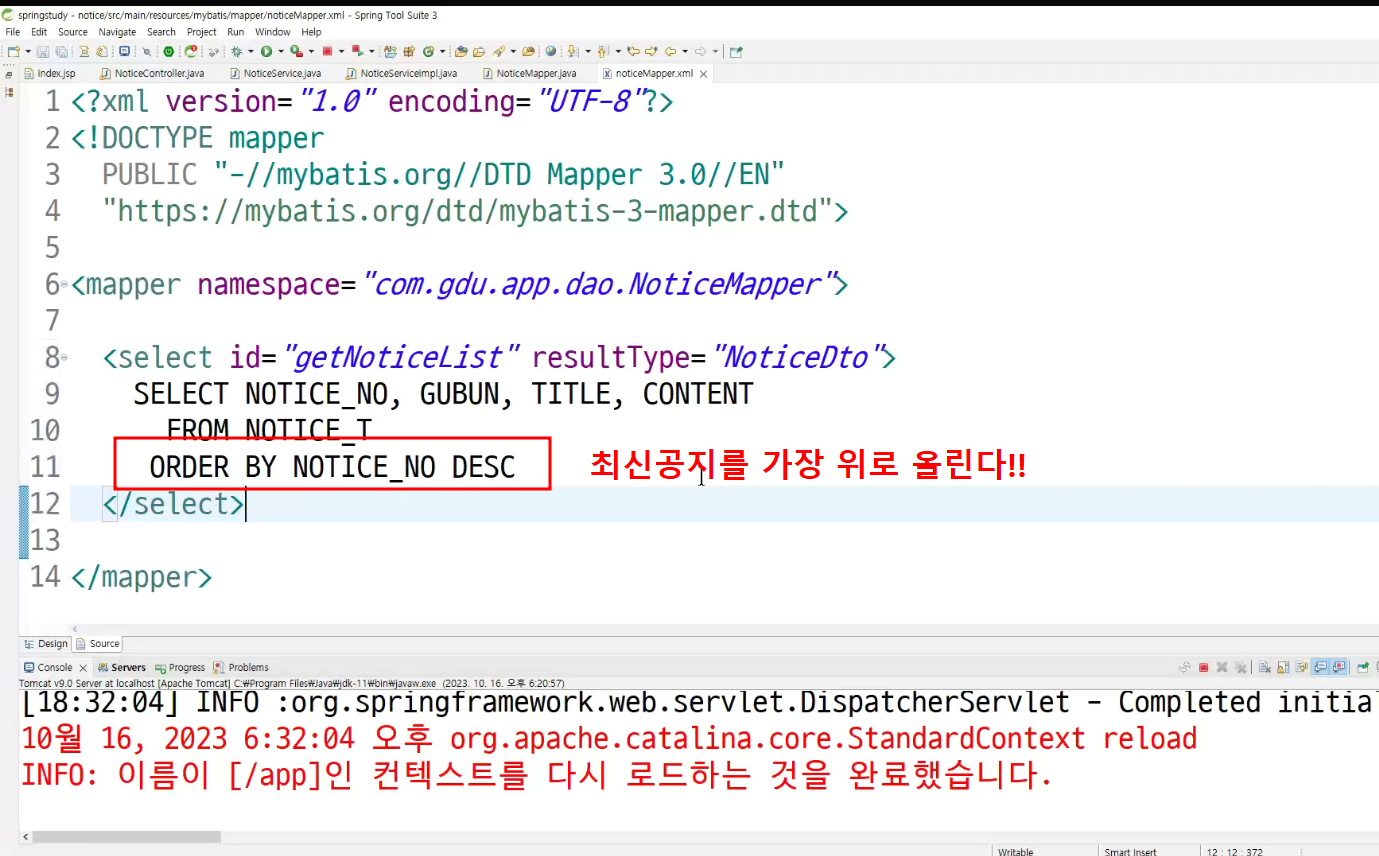Open the Help menu
1379x856 pixels.
click(x=312, y=32)
